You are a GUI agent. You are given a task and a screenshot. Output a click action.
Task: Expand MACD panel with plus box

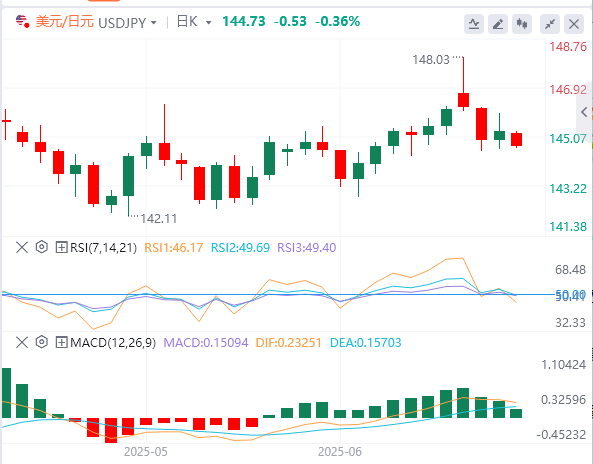[x=61, y=343]
